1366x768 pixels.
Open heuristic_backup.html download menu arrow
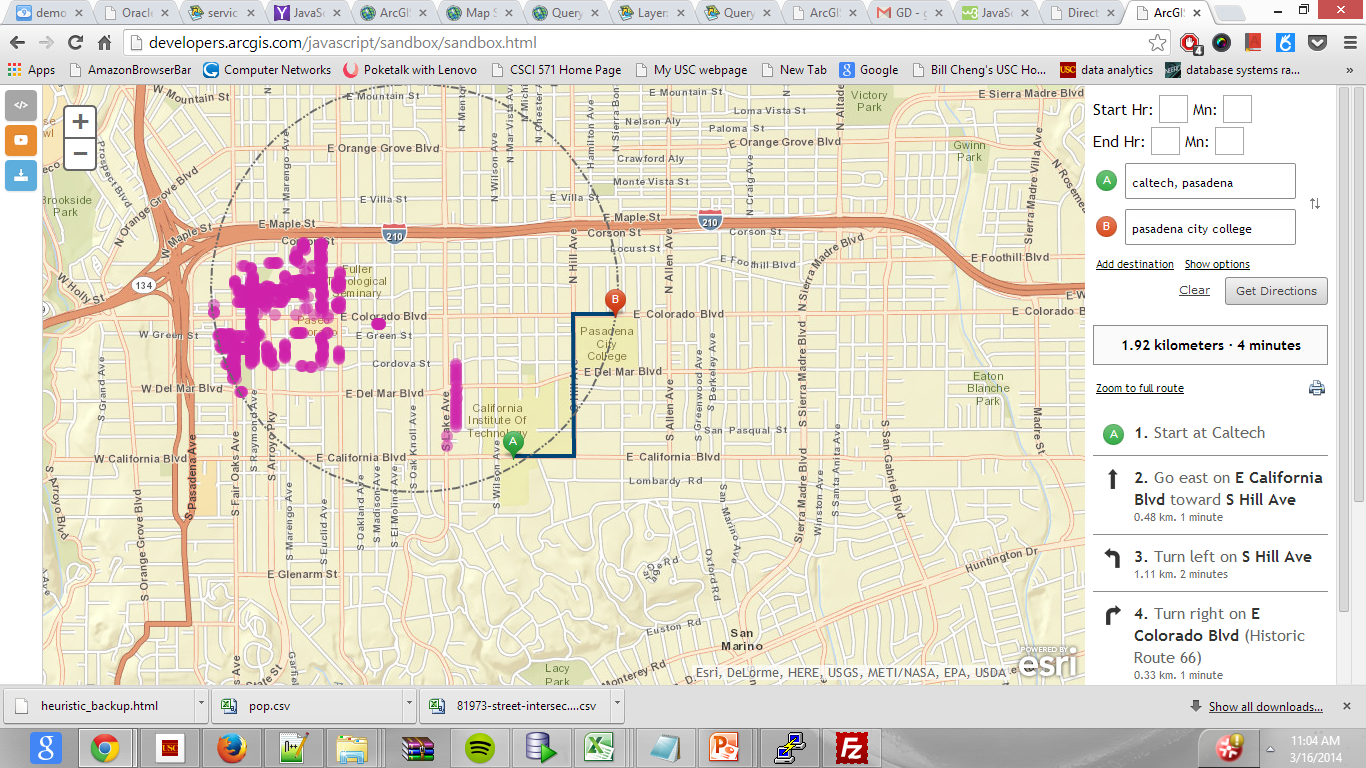(202, 705)
